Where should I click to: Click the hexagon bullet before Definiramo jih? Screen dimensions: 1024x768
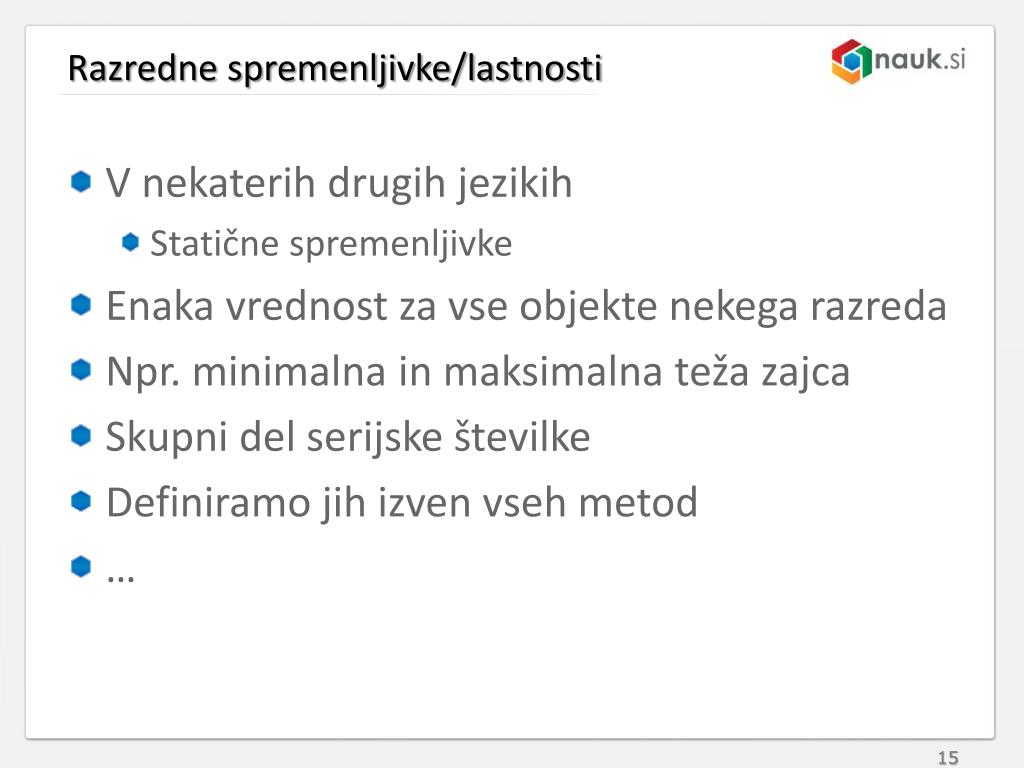pos(81,501)
